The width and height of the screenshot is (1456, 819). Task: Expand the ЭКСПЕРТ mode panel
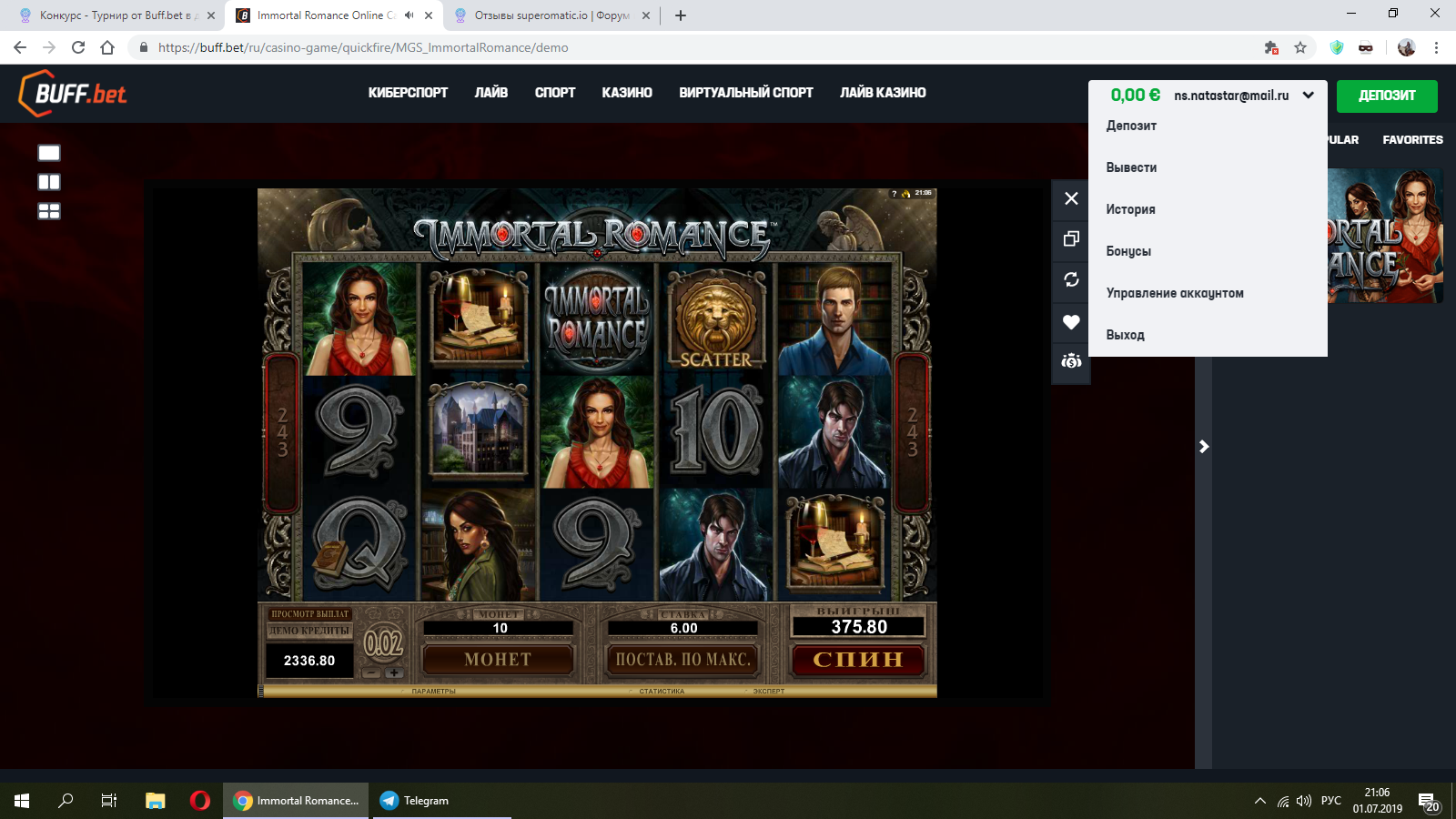(768, 692)
